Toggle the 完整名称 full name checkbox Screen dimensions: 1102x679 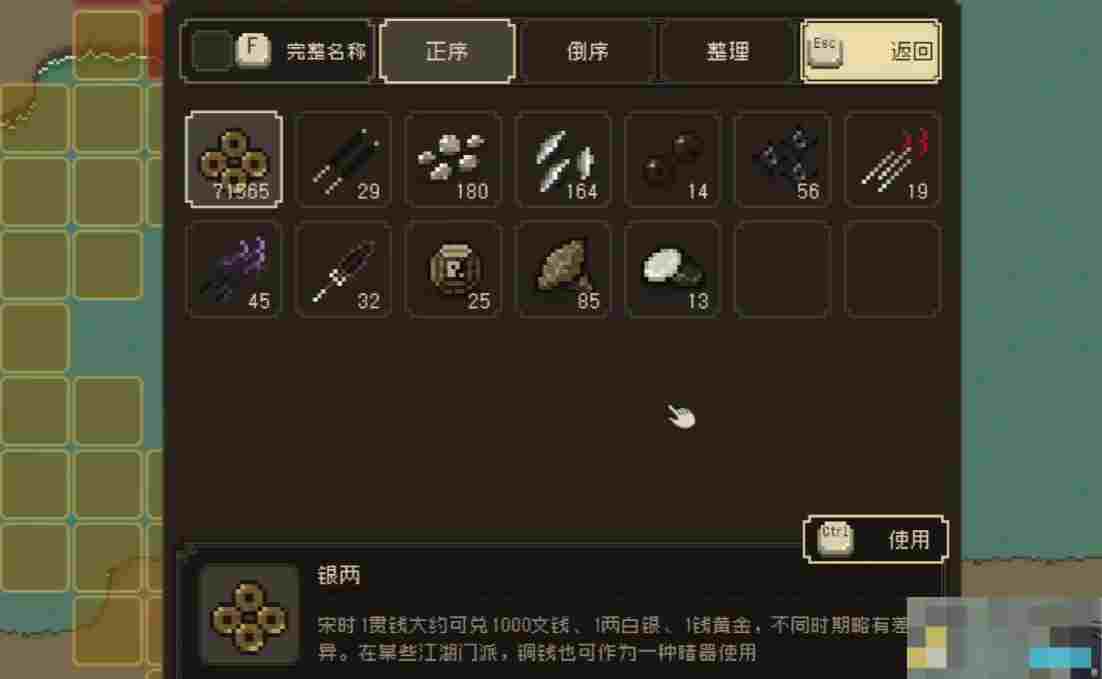tap(212, 51)
